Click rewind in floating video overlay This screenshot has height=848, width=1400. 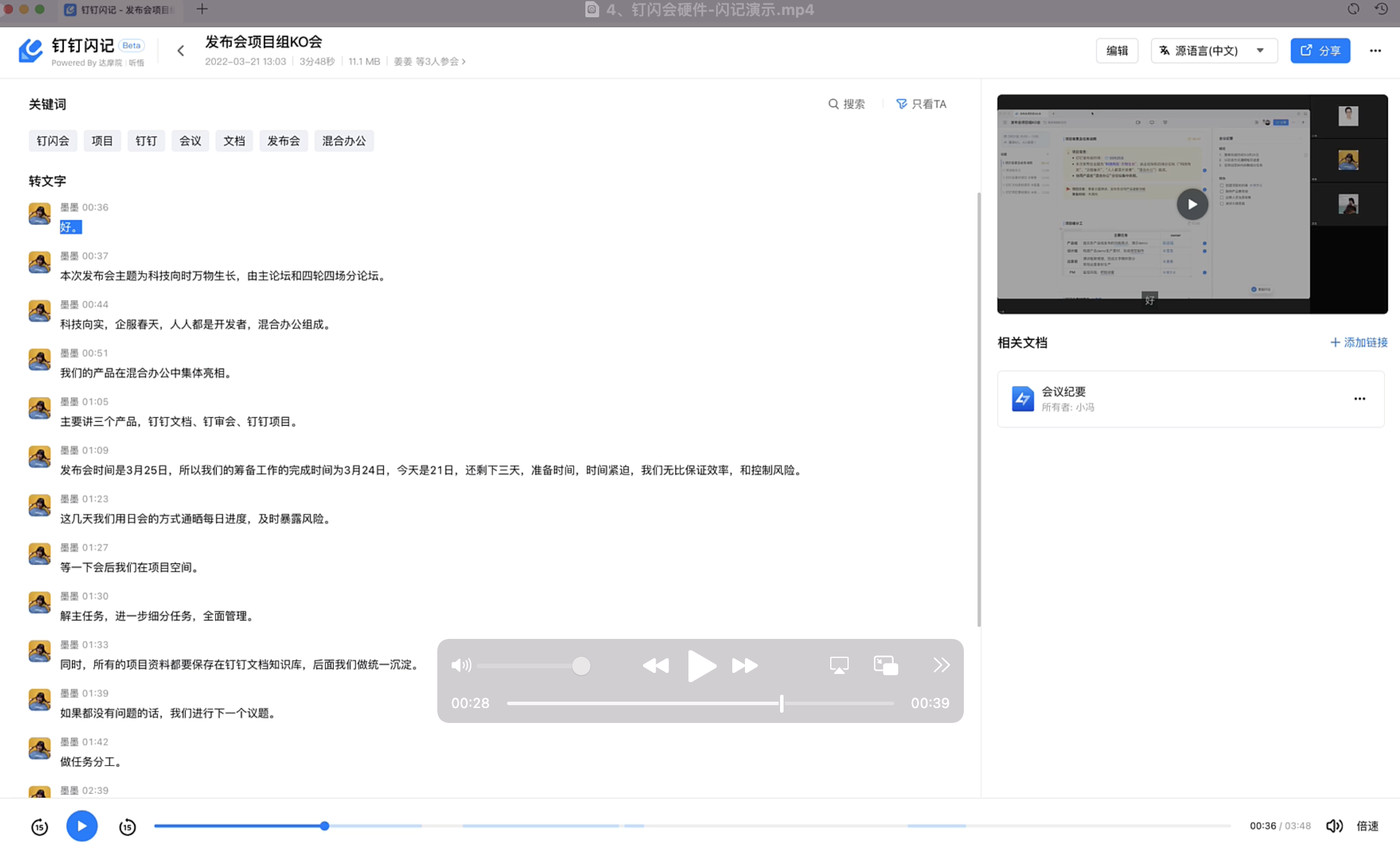(656, 665)
